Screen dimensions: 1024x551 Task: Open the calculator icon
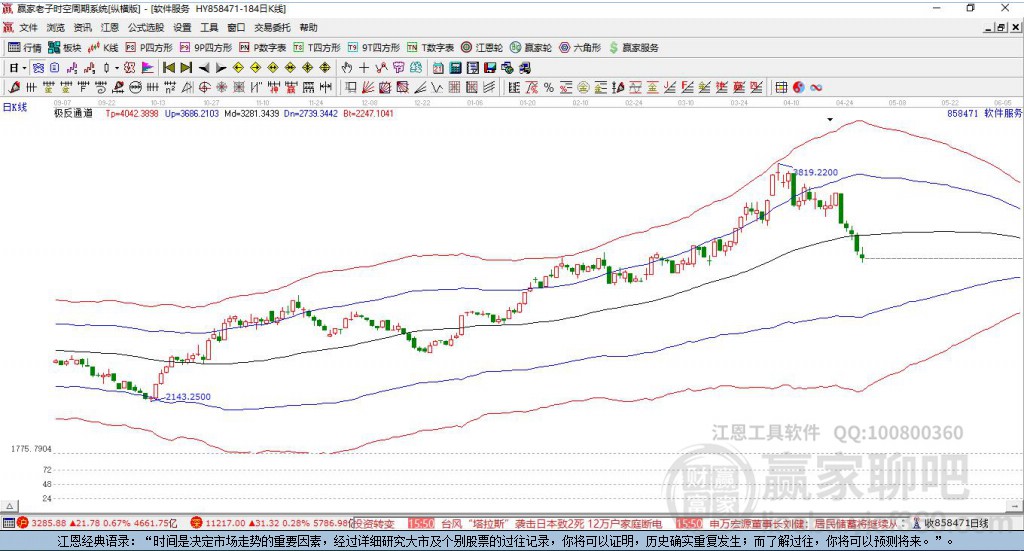point(455,68)
